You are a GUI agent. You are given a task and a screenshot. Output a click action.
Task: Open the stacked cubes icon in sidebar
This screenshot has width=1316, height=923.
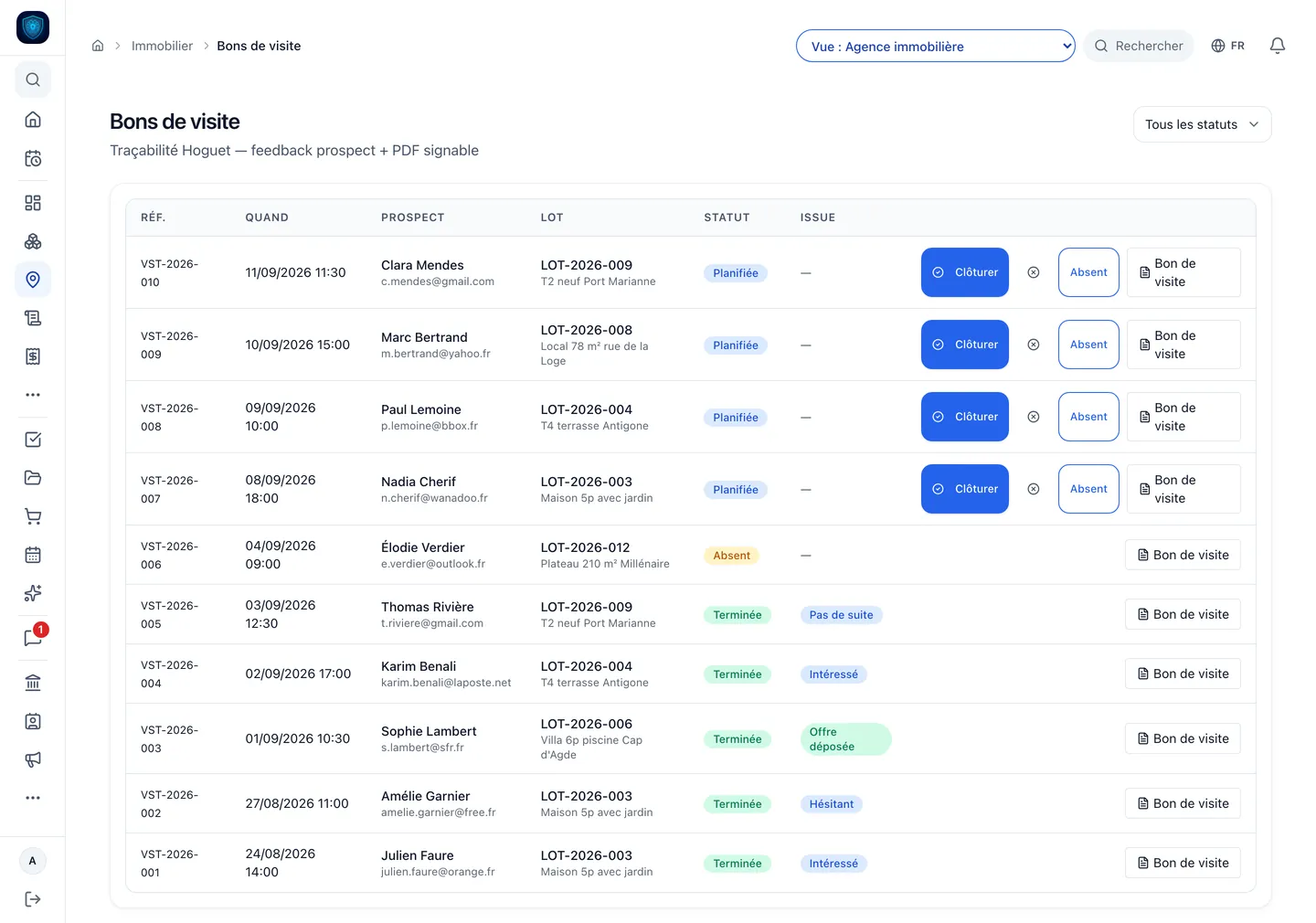(x=33, y=241)
